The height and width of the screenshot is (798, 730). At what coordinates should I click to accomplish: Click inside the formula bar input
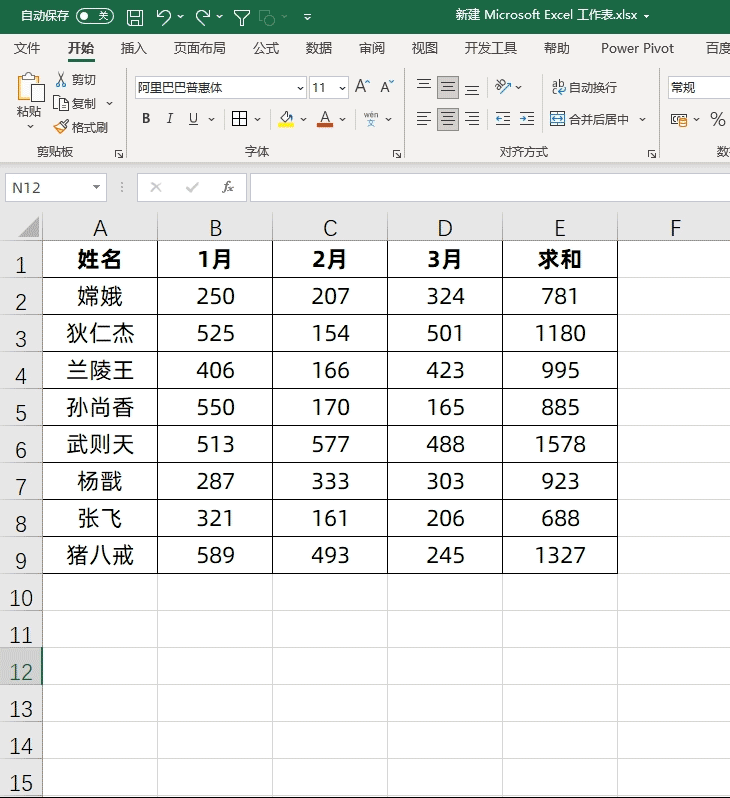point(490,187)
